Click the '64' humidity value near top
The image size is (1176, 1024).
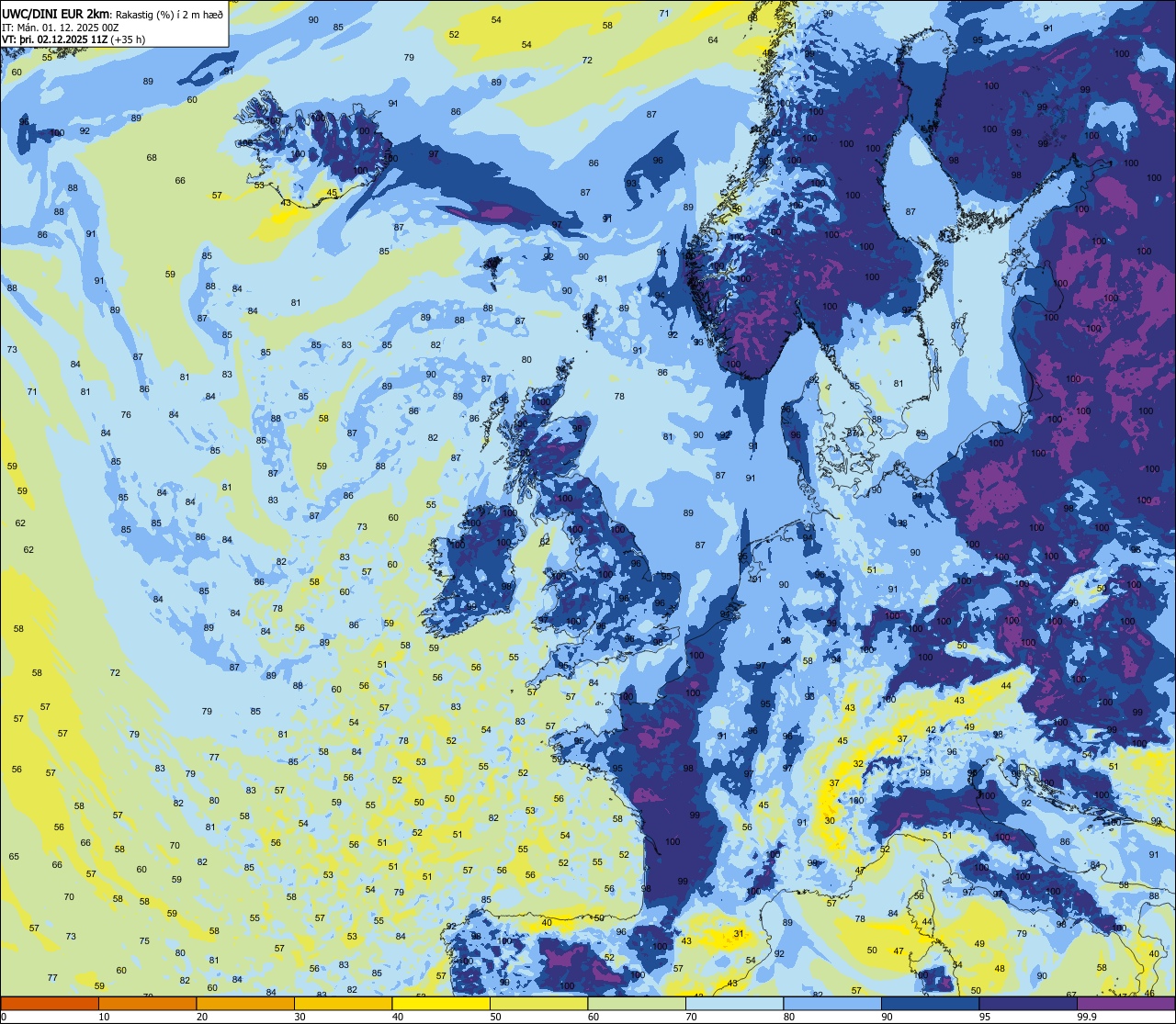713,40
